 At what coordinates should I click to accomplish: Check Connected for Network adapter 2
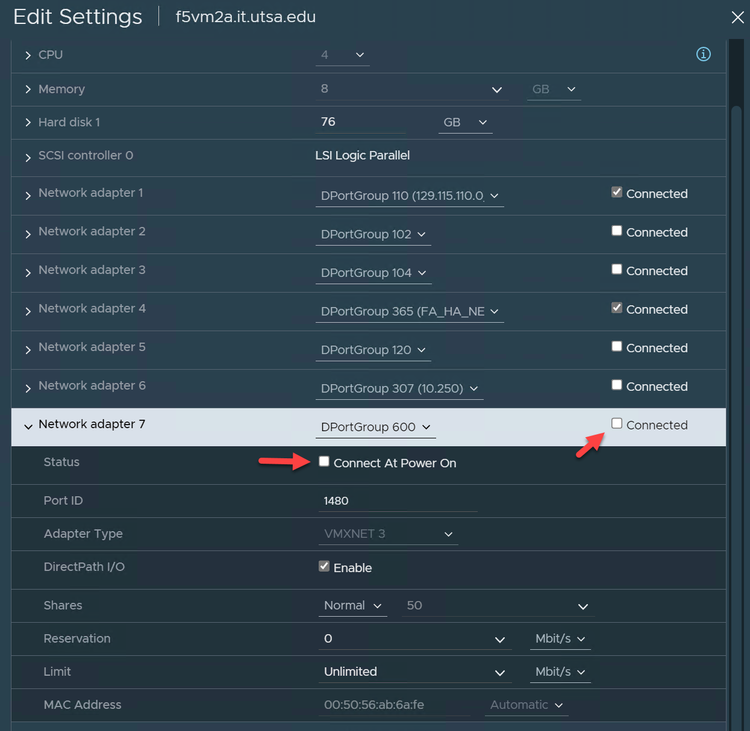[617, 231]
